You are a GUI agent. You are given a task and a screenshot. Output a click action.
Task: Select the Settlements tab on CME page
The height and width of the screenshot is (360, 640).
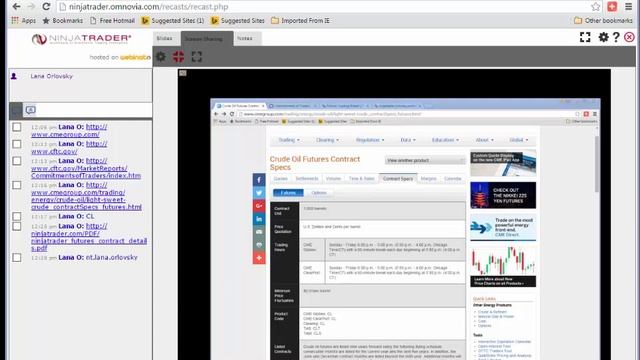307,179
